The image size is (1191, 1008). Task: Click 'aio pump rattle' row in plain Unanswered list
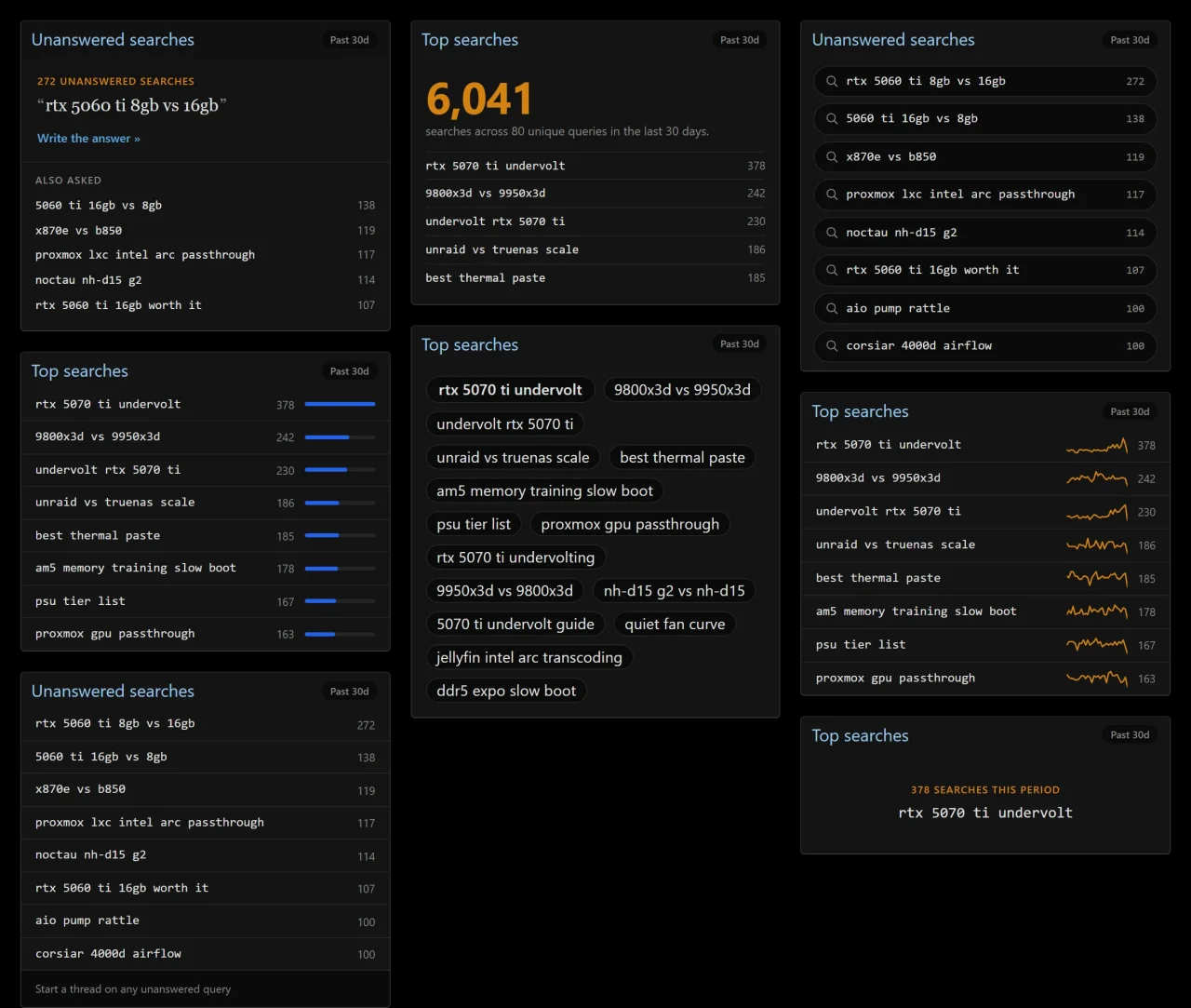(x=205, y=921)
